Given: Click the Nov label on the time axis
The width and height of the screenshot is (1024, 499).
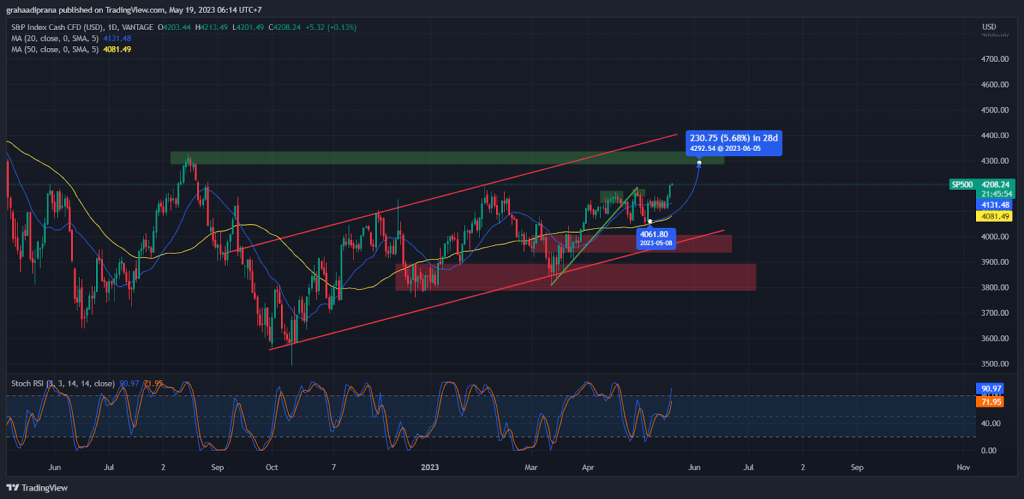Looking at the screenshot, I should (962, 468).
